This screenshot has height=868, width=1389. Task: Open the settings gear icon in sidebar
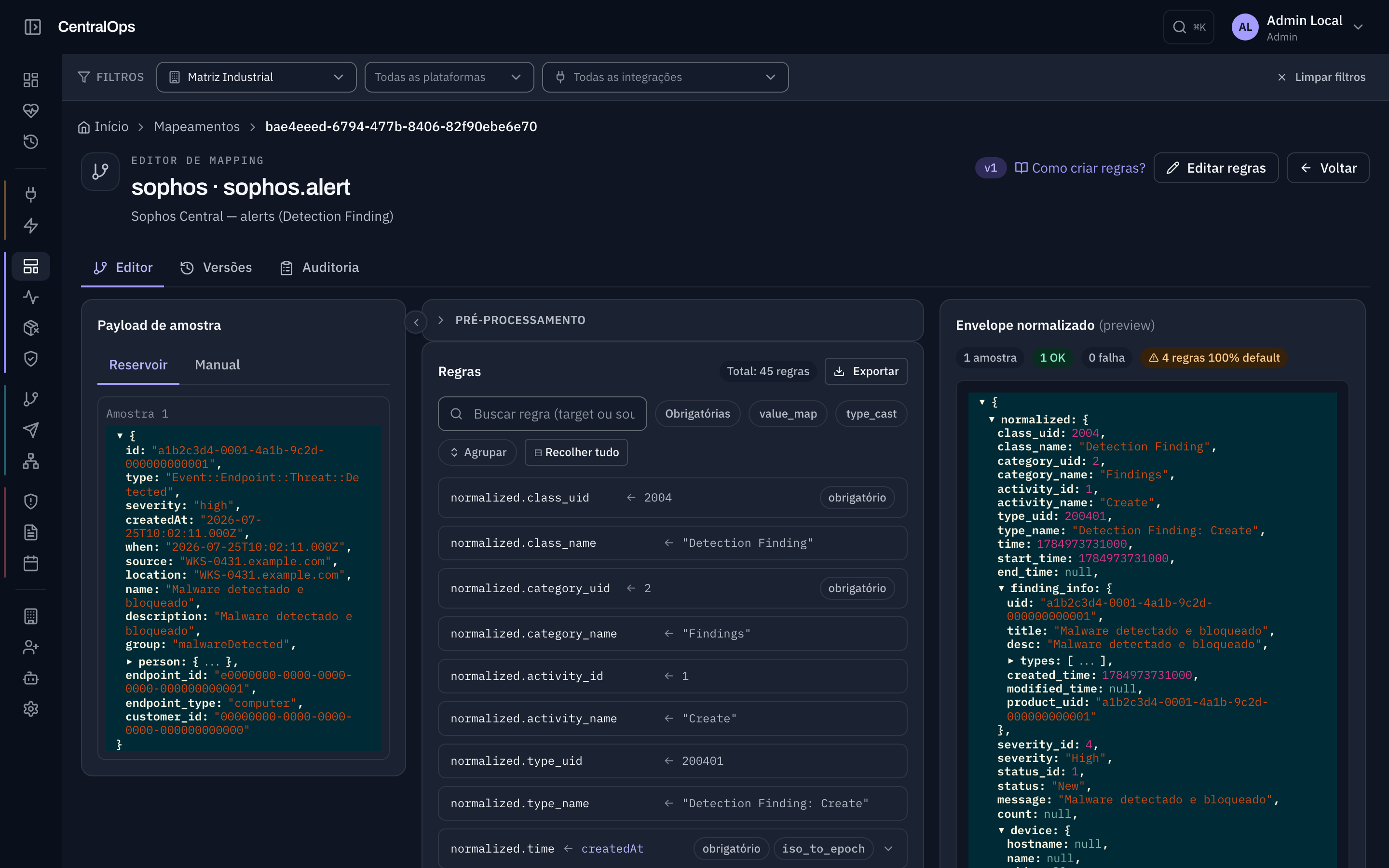click(31, 709)
